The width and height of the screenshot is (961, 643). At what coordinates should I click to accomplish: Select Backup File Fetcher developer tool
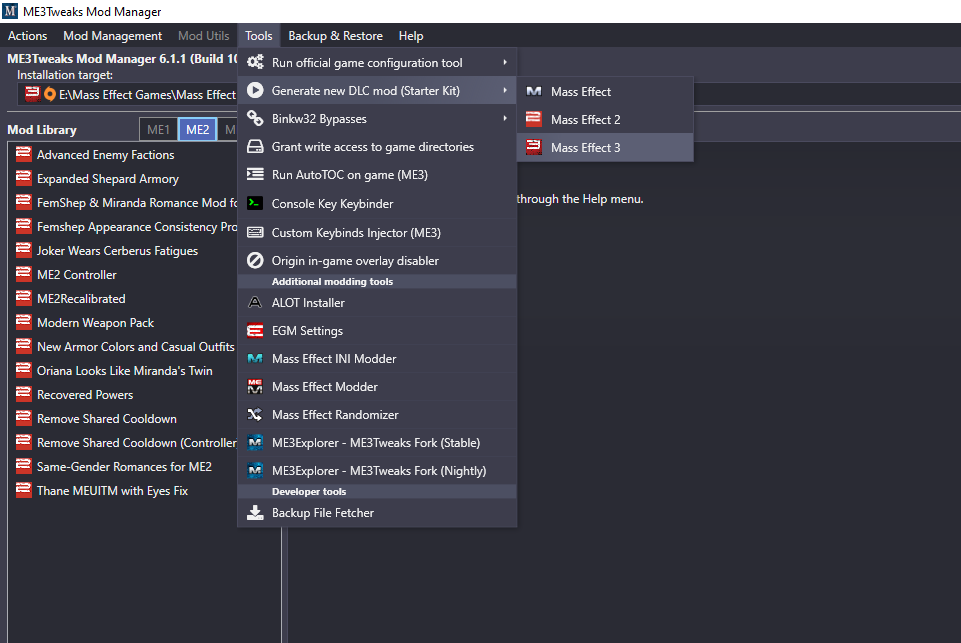pos(377,512)
